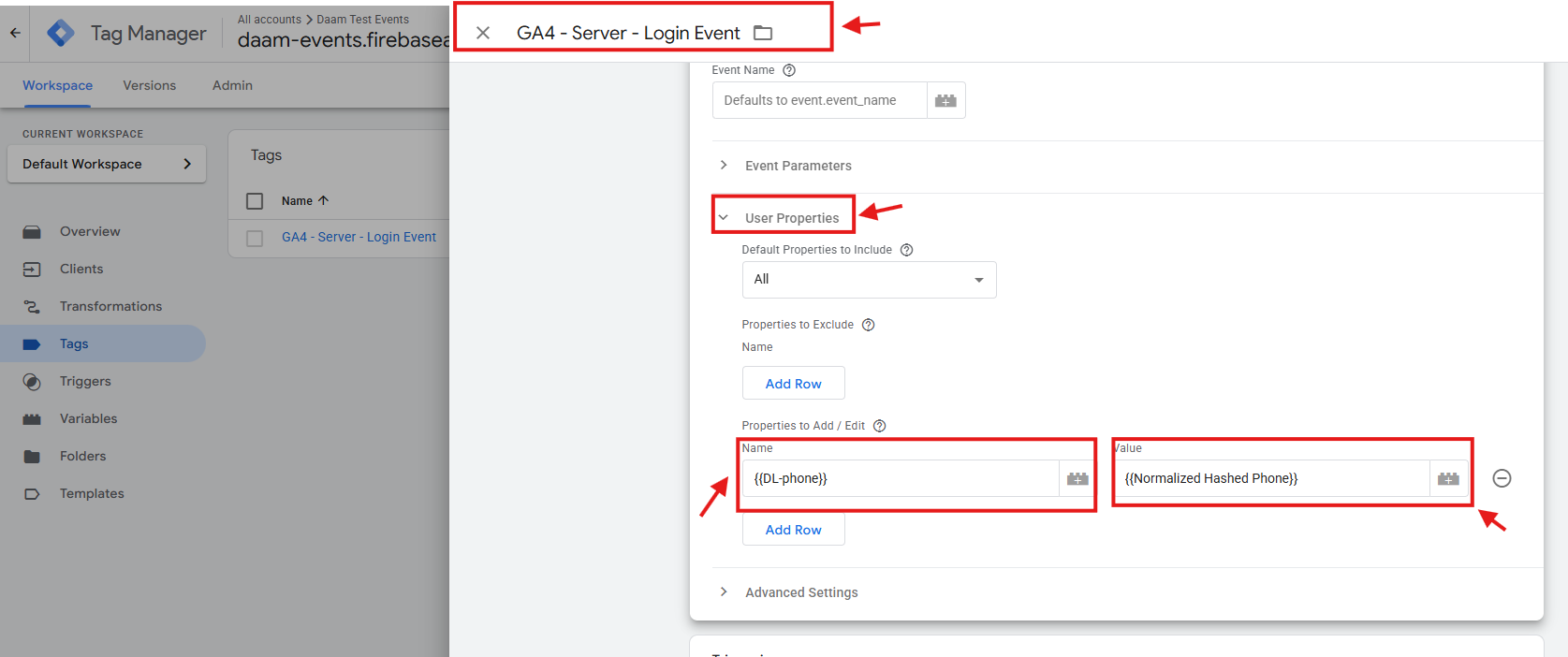Click the Tags sidebar icon
This screenshot has width=1568, height=657.
point(32,343)
